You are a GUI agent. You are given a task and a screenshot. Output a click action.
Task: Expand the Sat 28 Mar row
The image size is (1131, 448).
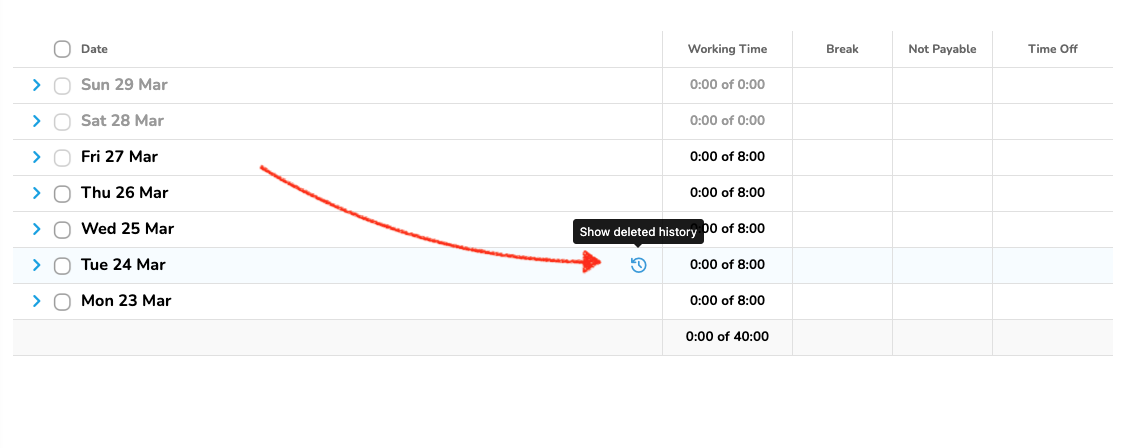click(37, 121)
